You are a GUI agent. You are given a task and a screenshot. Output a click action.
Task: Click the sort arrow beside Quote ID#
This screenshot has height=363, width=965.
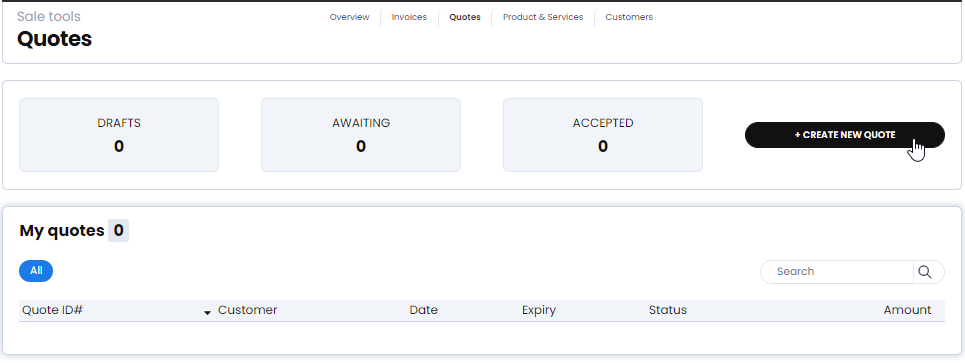click(x=207, y=313)
